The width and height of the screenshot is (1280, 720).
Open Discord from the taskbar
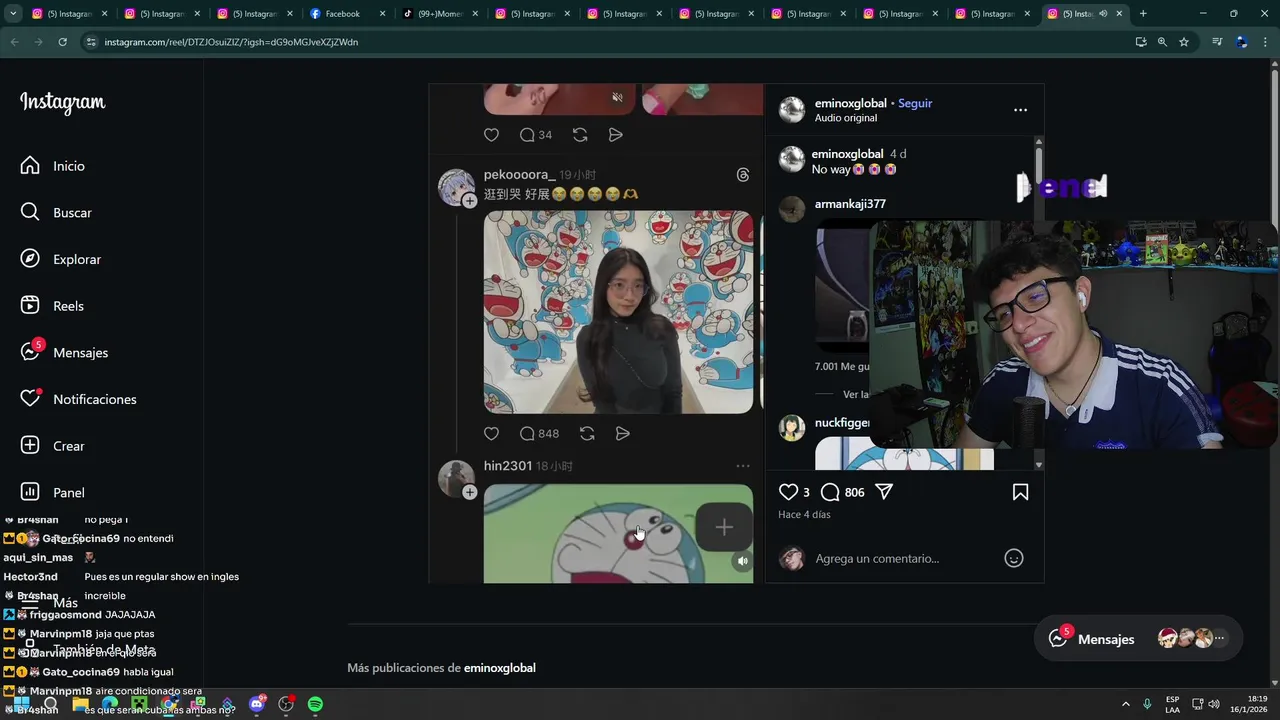[257, 704]
